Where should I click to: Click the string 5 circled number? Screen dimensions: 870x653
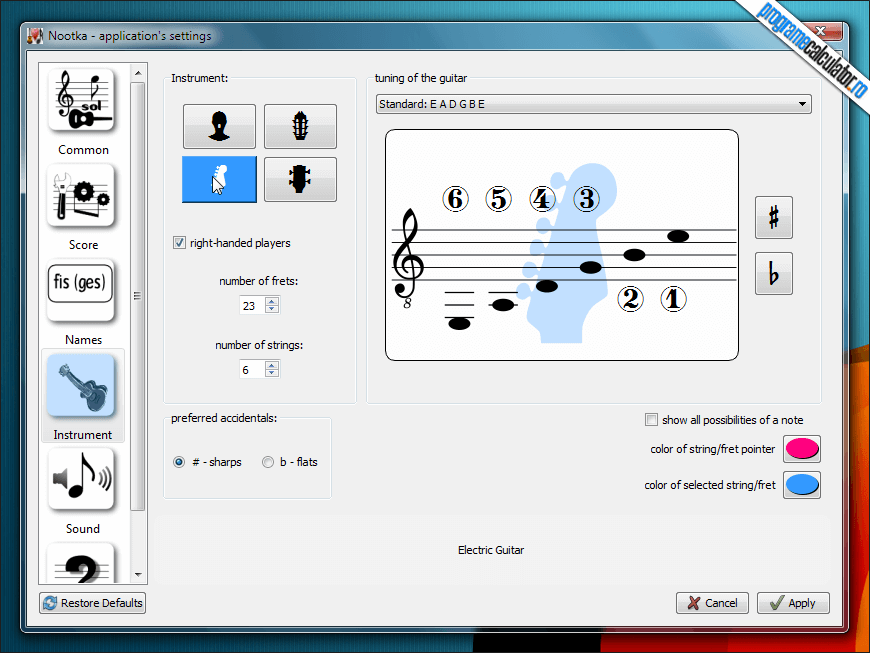498,199
